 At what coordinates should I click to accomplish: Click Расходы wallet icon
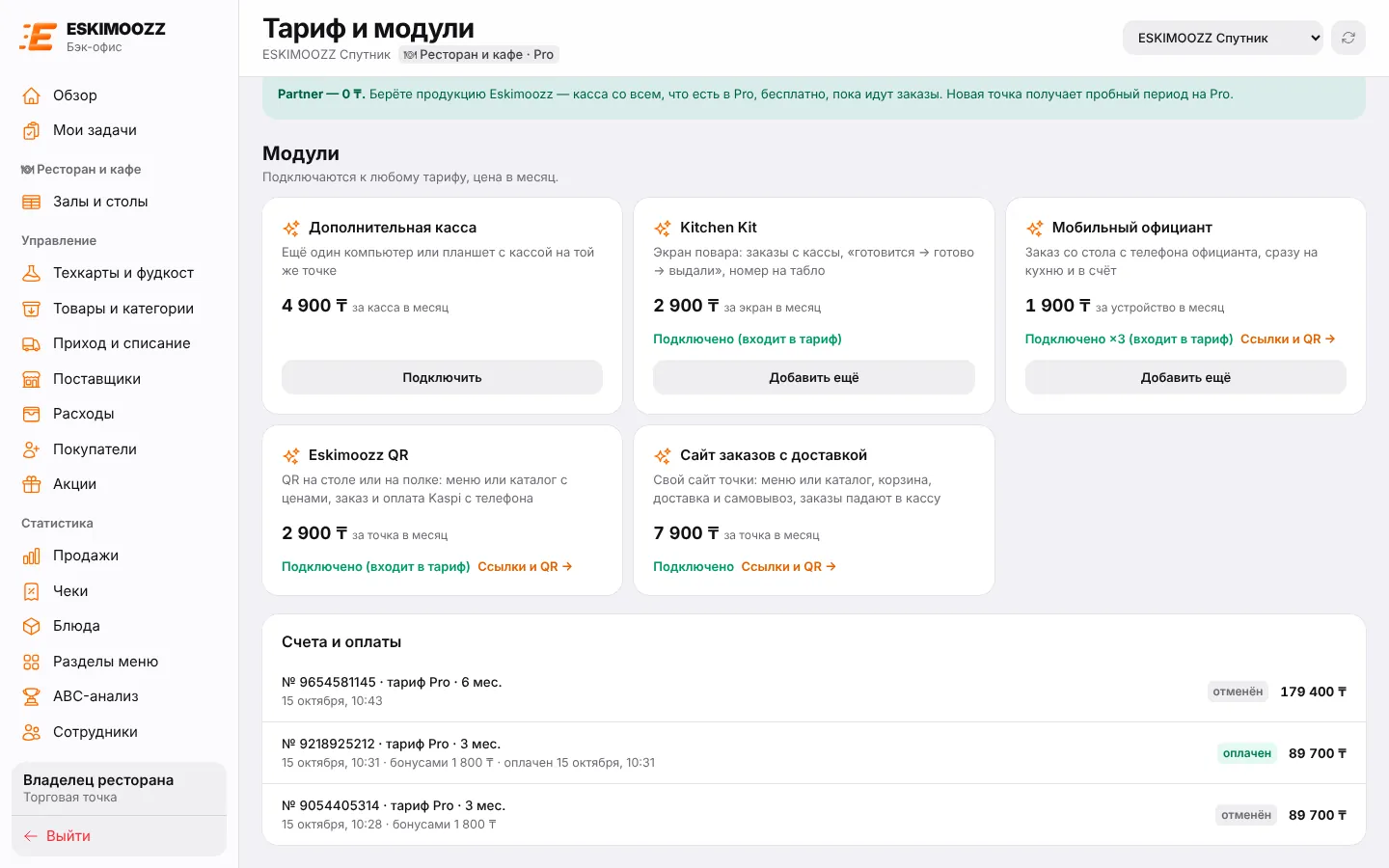32,414
